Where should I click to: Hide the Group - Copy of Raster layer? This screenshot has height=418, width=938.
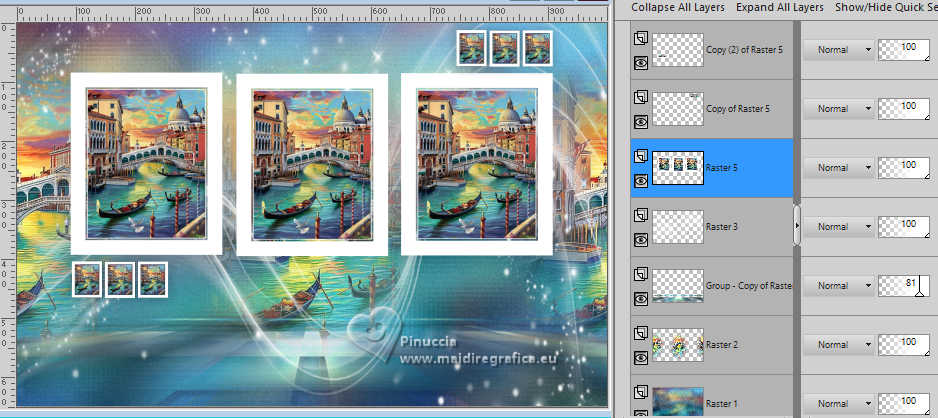[641, 299]
